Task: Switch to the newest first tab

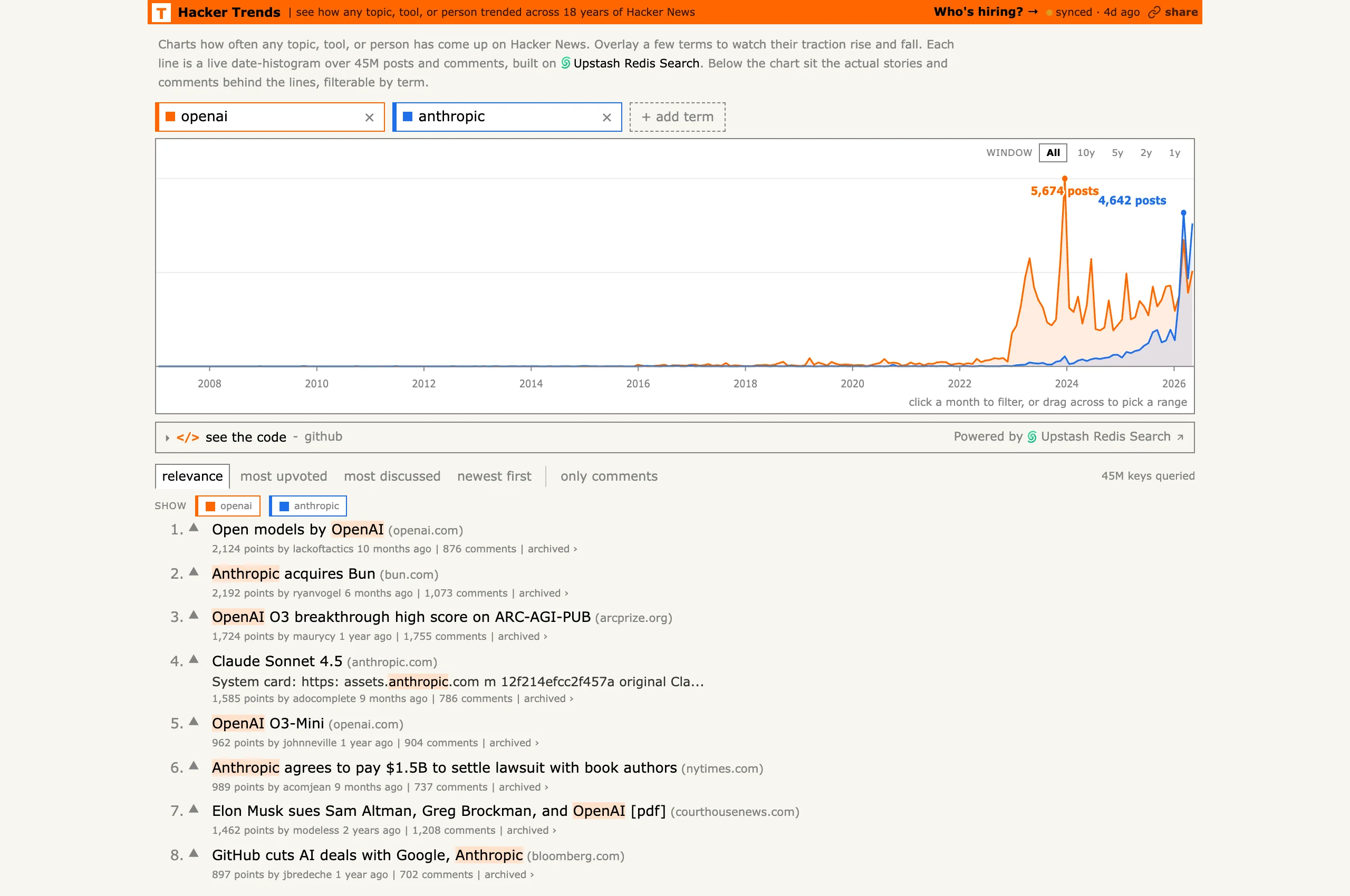Action: point(494,476)
